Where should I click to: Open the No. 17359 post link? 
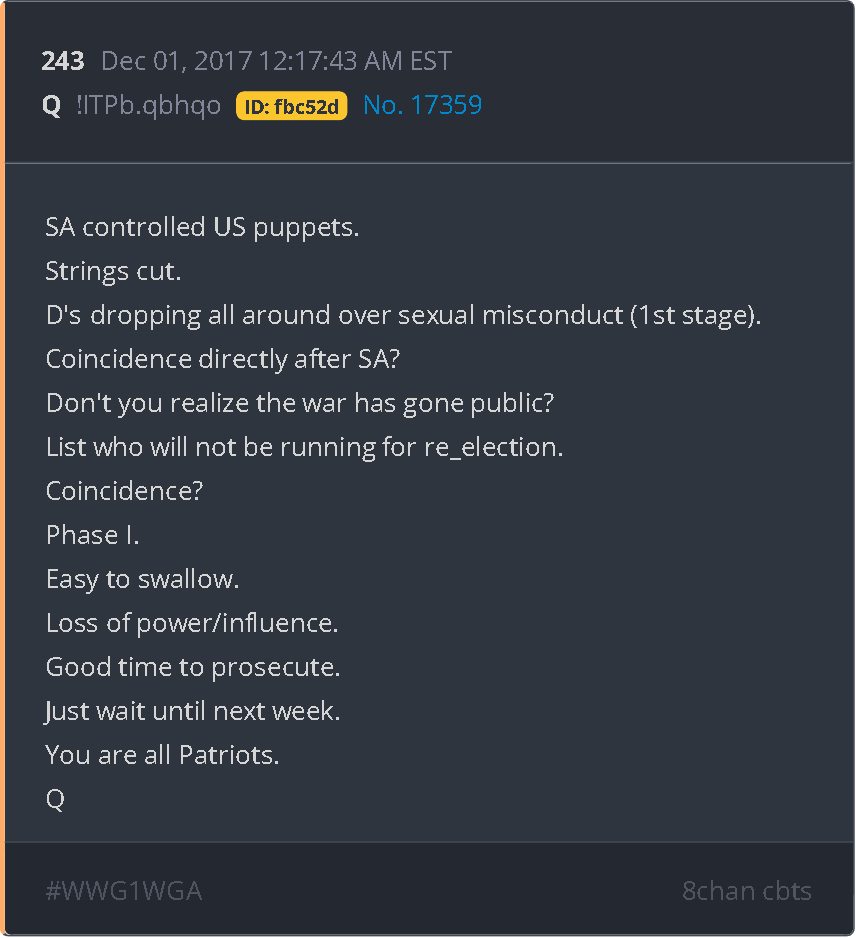[422, 105]
